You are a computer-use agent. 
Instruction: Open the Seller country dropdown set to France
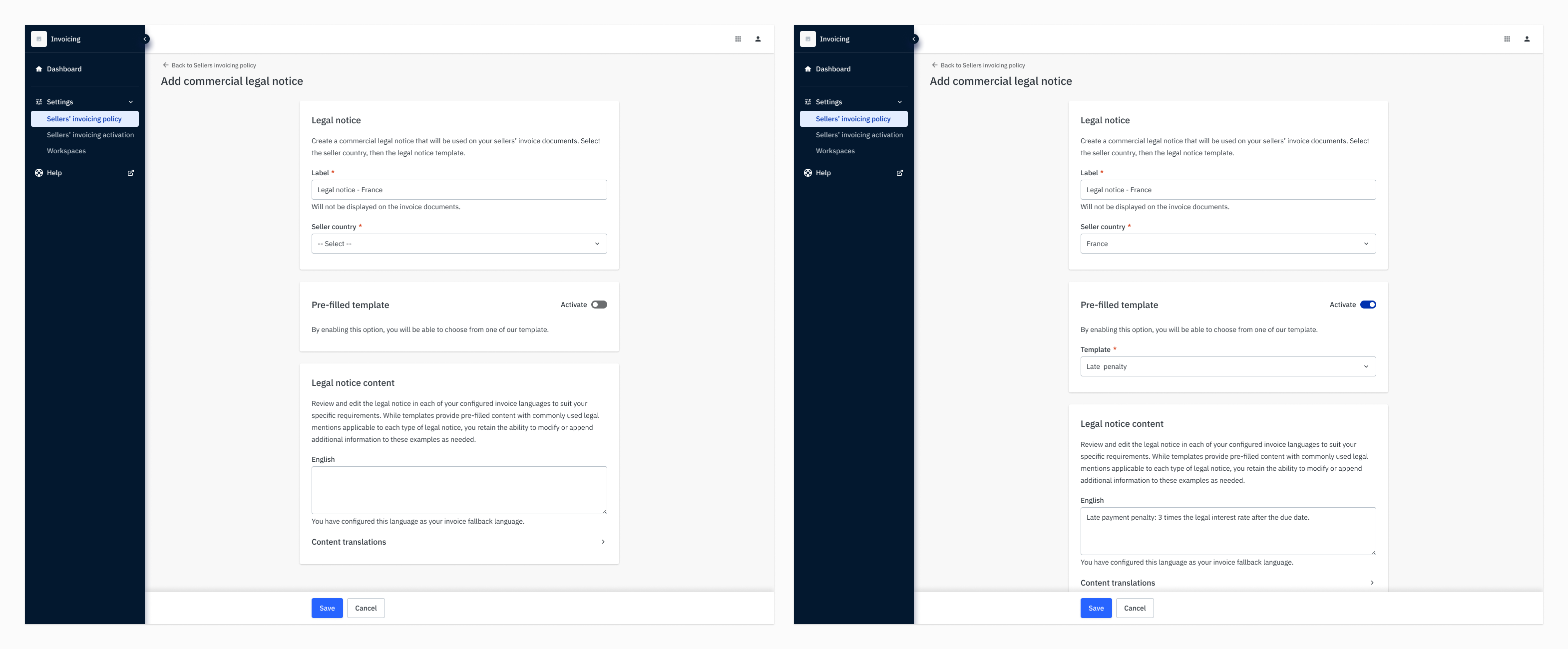click(x=1228, y=244)
